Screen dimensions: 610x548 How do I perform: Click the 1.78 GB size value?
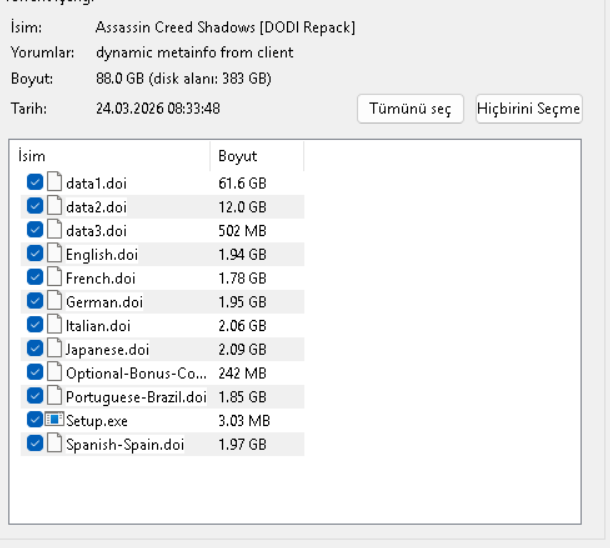(242, 278)
